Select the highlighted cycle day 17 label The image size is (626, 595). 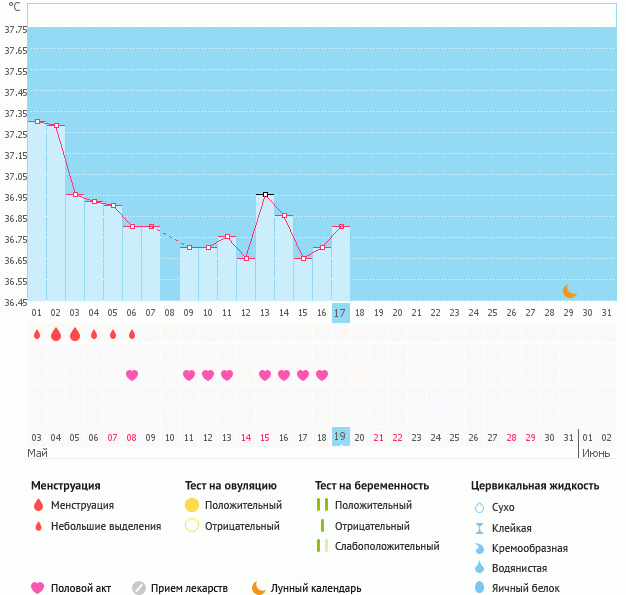tap(340, 313)
